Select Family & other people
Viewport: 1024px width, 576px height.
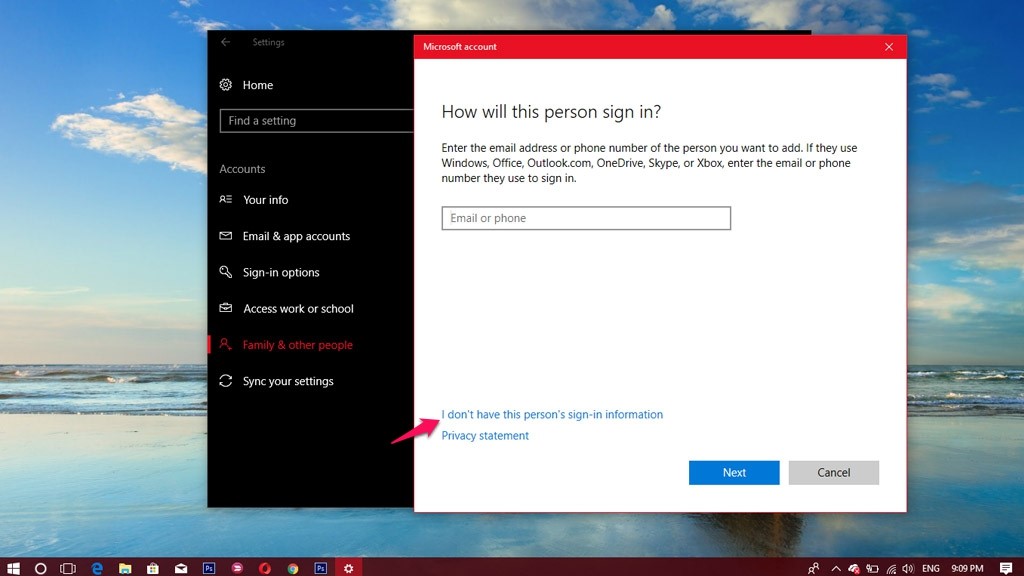pos(297,345)
